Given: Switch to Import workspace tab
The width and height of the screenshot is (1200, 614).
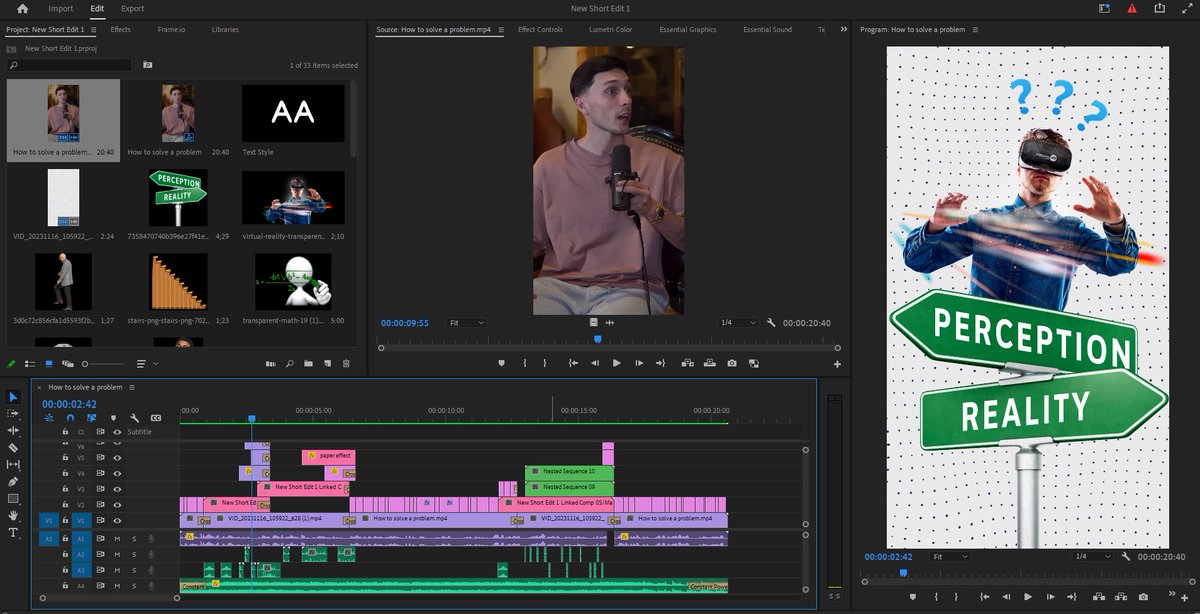Looking at the screenshot, I should tap(61, 8).
